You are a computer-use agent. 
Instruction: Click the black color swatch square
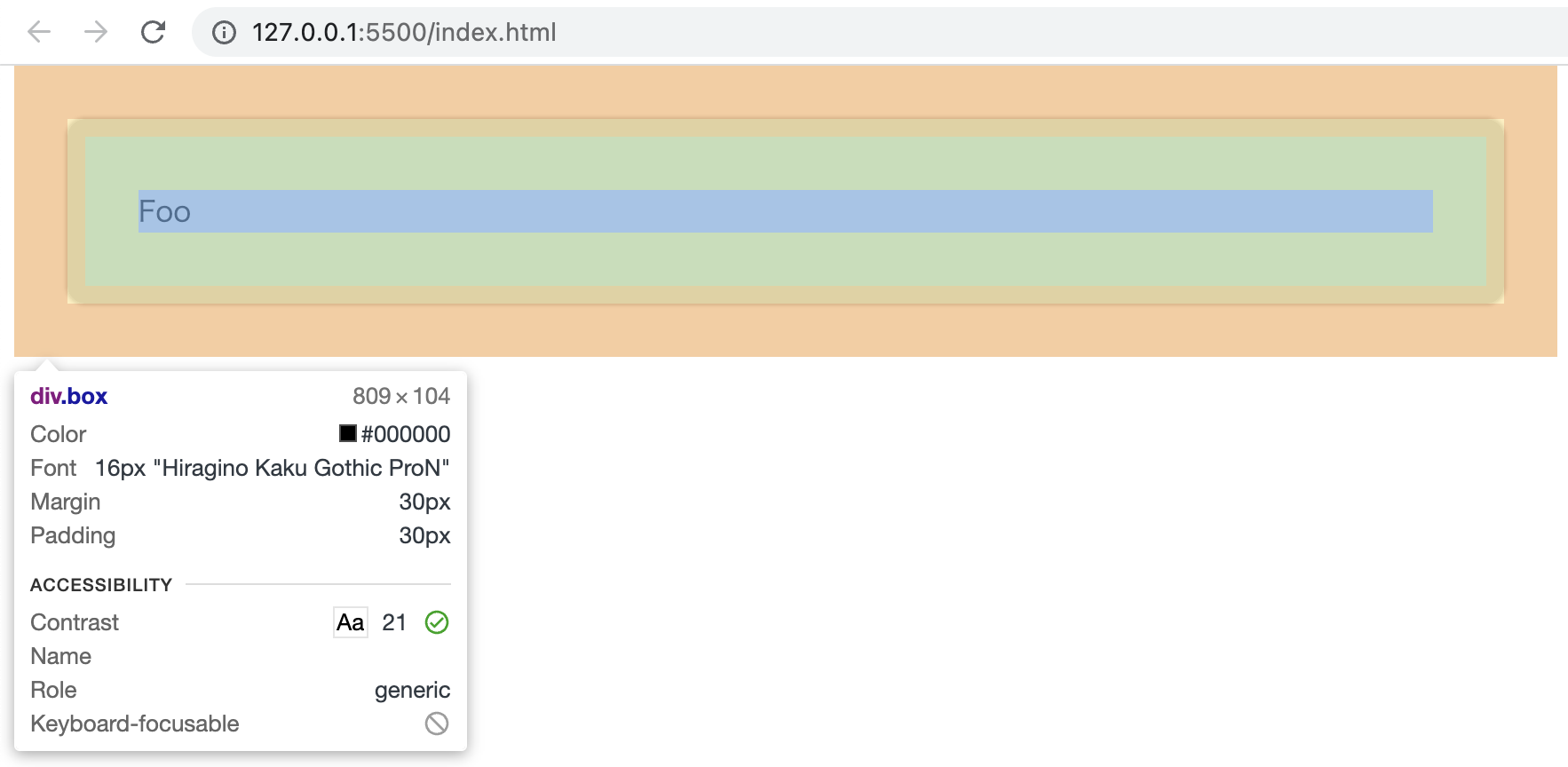coord(348,433)
